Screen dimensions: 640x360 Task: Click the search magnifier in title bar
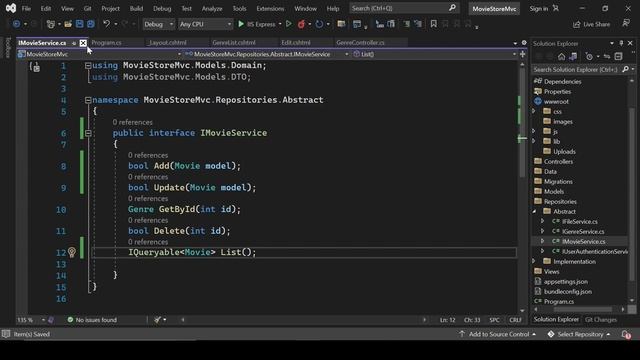[452, 8]
